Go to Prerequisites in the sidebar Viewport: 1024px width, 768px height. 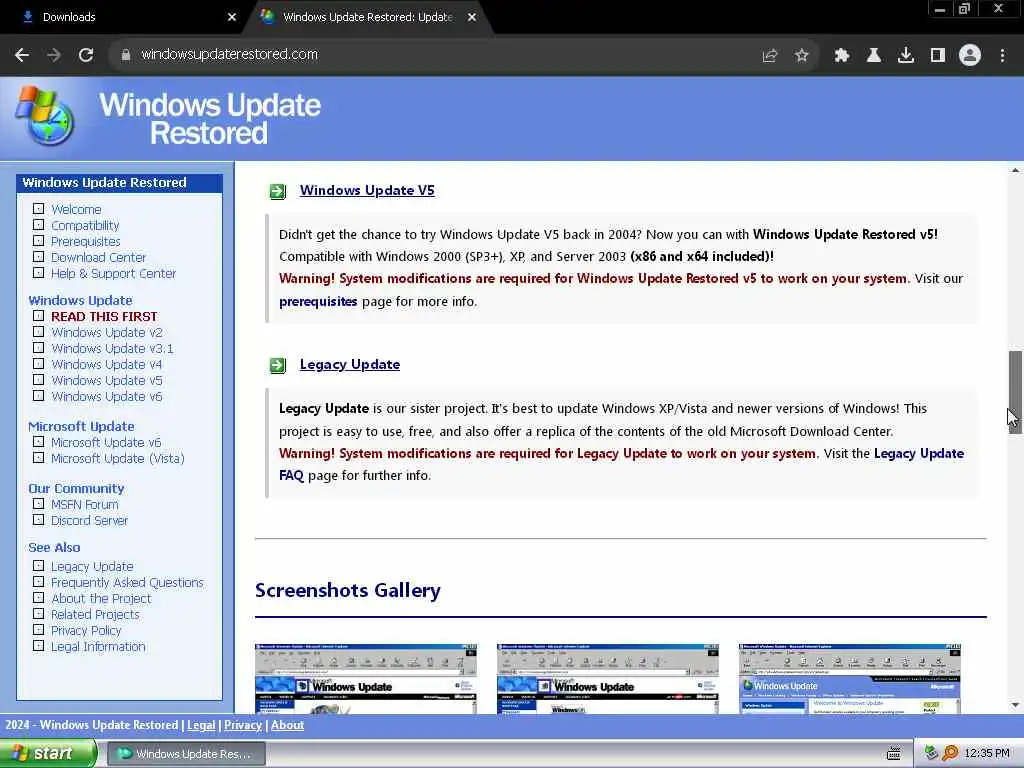click(x=86, y=242)
